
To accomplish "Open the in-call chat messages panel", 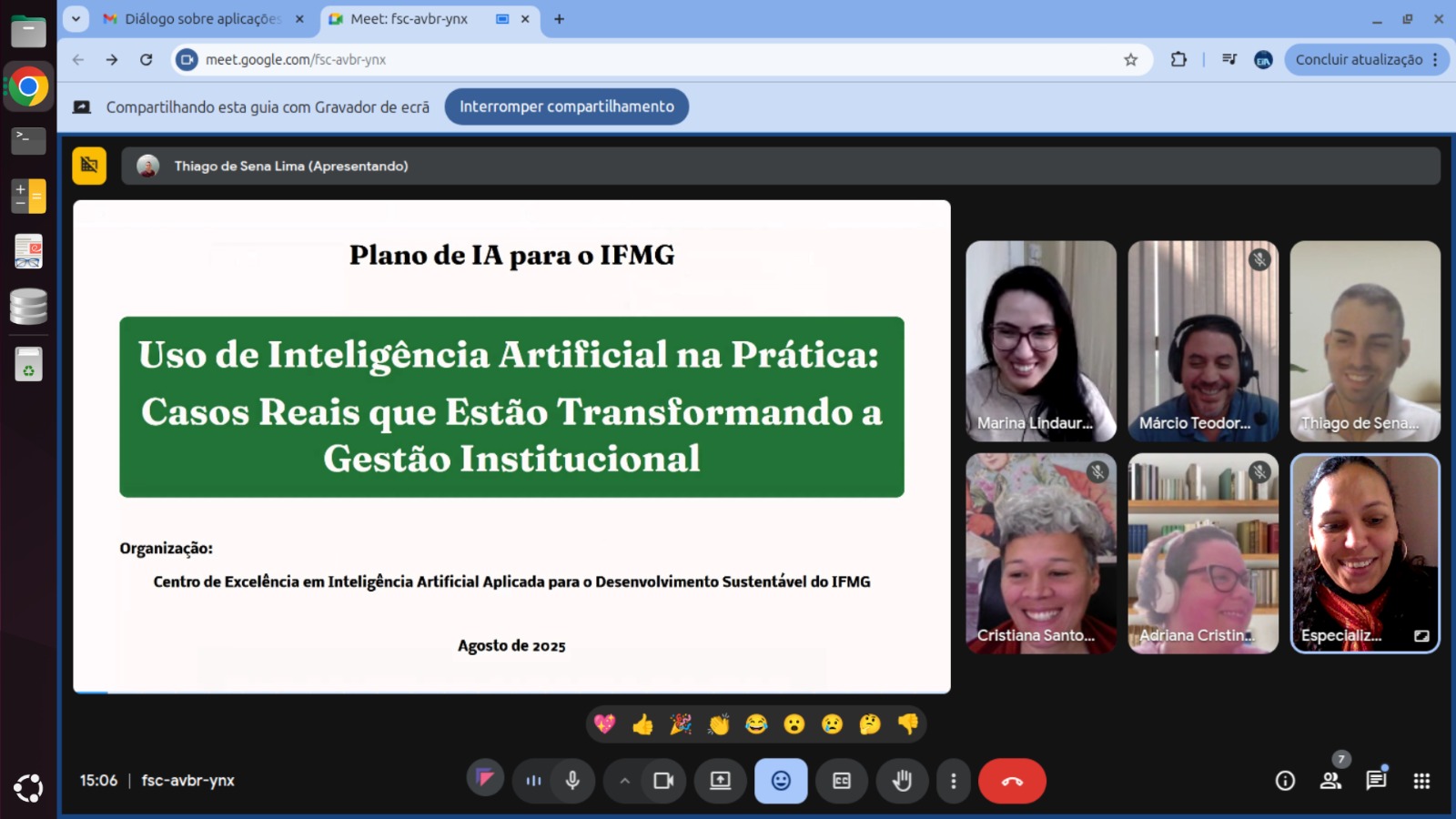I will coord(1375,780).
